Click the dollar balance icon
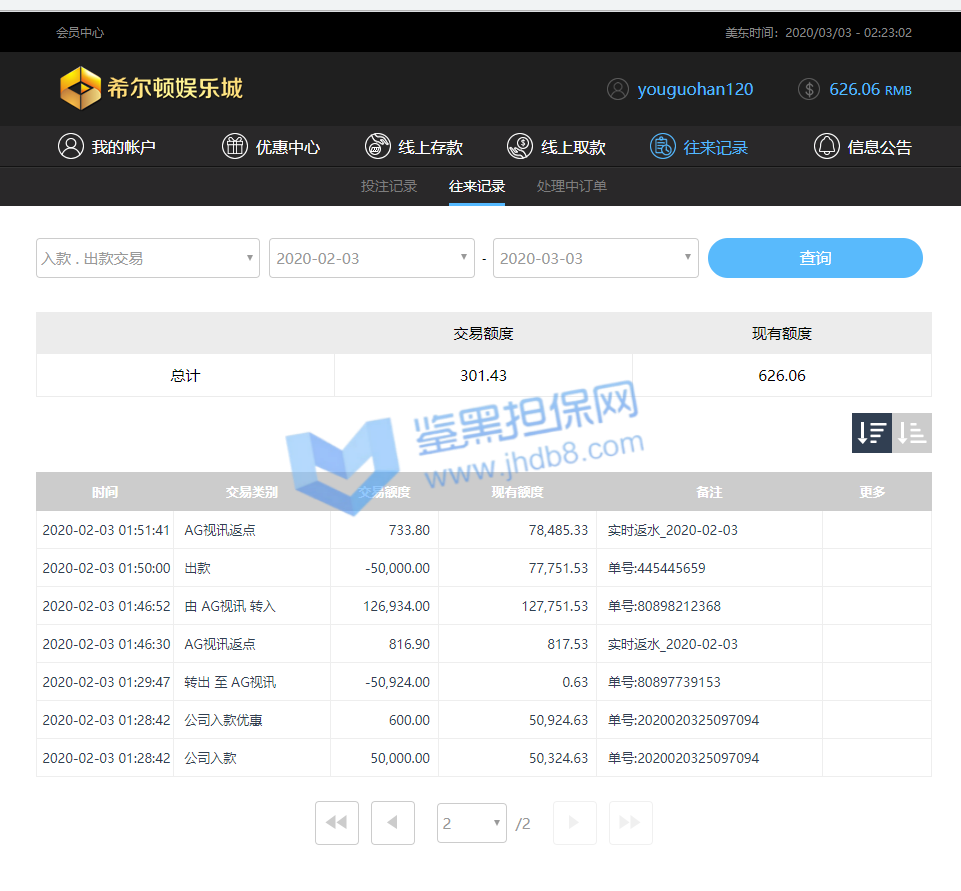 809,89
